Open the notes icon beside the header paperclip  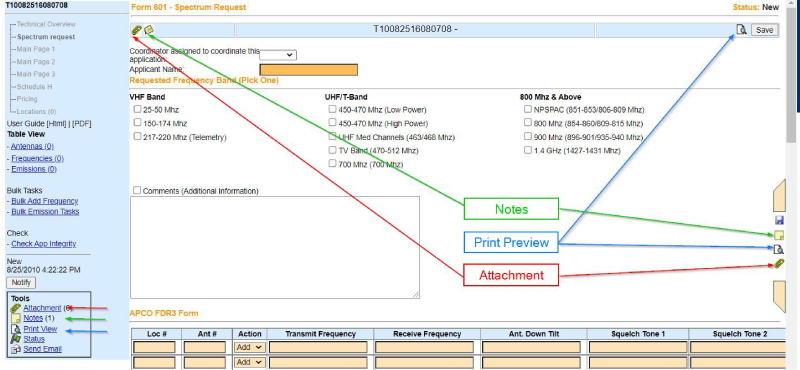[x=148, y=30]
